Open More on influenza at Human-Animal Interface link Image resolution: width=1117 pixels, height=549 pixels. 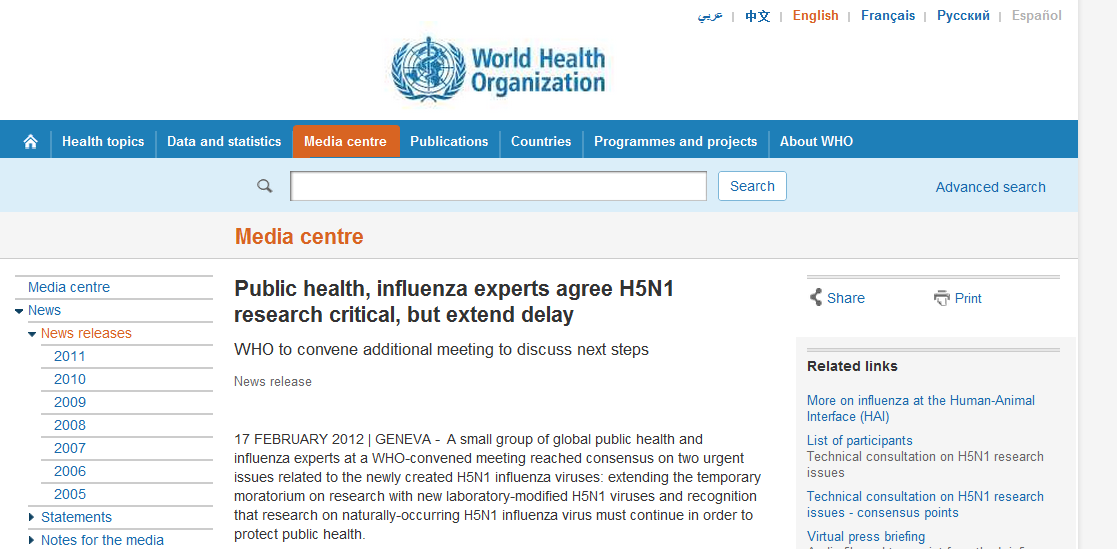pos(920,409)
